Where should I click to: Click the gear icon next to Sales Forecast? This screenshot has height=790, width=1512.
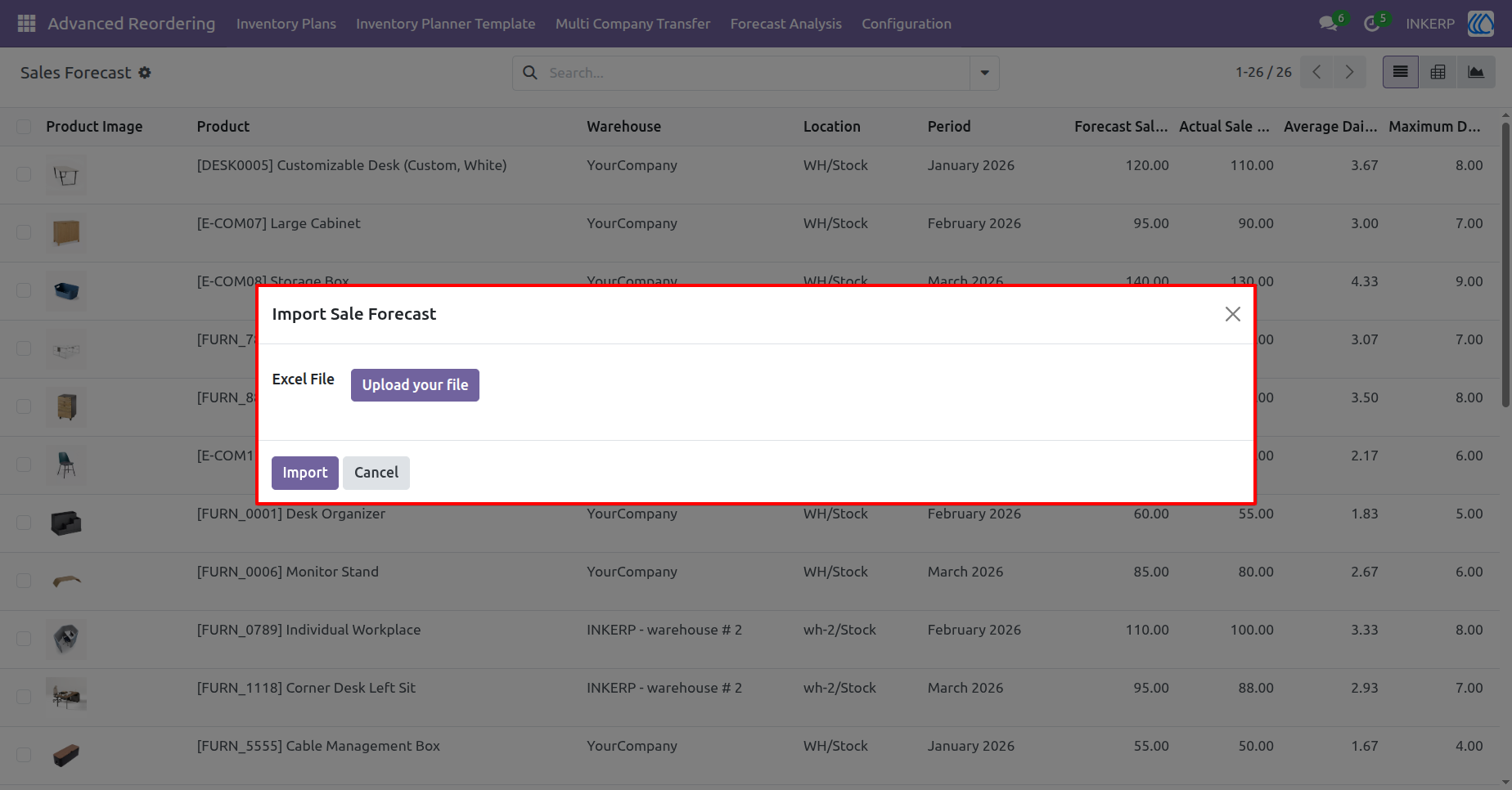(x=145, y=73)
